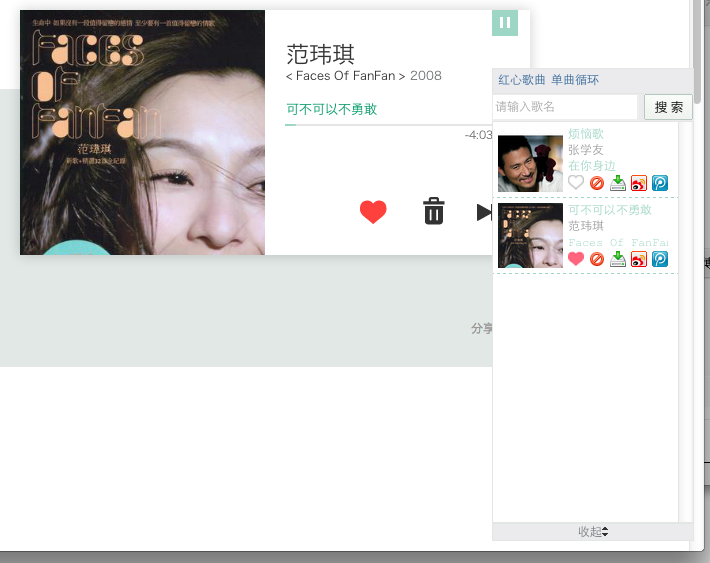Focus the 请输入歌名 search field
The width and height of the screenshot is (710, 563).
pos(565,107)
